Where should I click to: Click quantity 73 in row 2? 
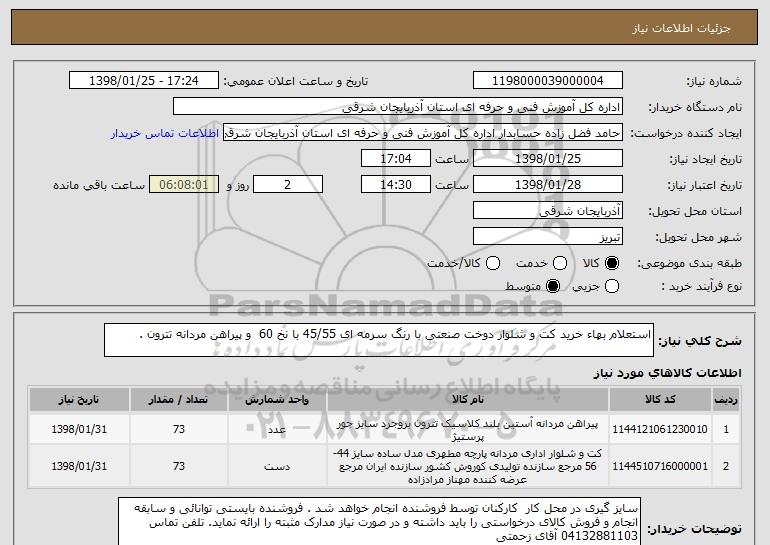[179, 466]
